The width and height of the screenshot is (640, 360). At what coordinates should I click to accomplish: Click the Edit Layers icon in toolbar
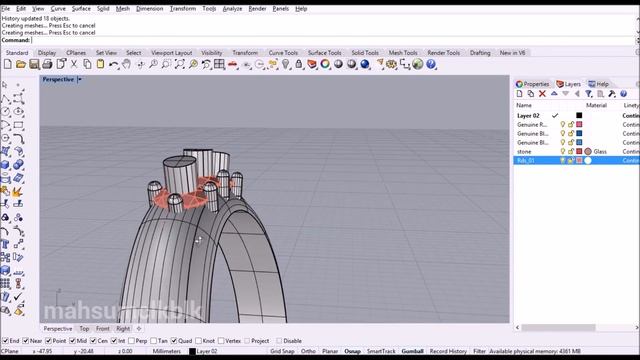coord(312,64)
